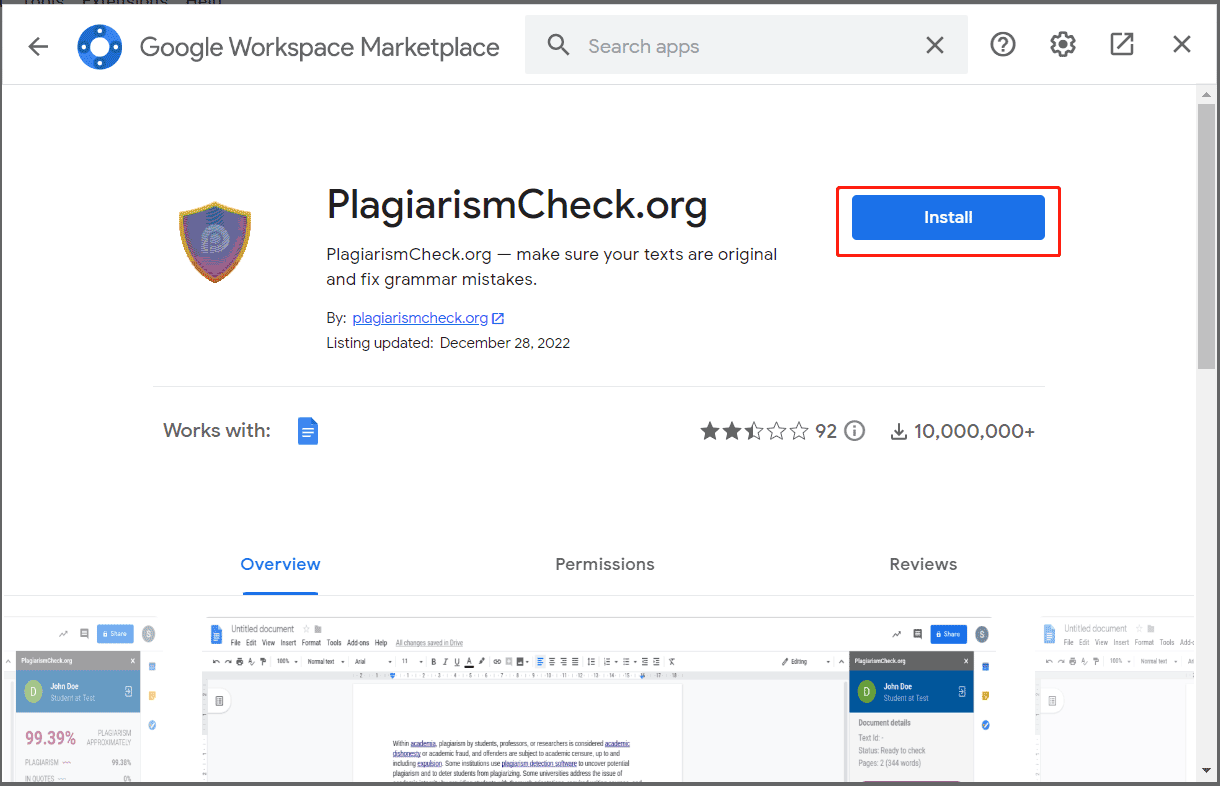This screenshot has width=1220, height=786.
Task: Open the settings gear icon
Action: pos(1062,45)
